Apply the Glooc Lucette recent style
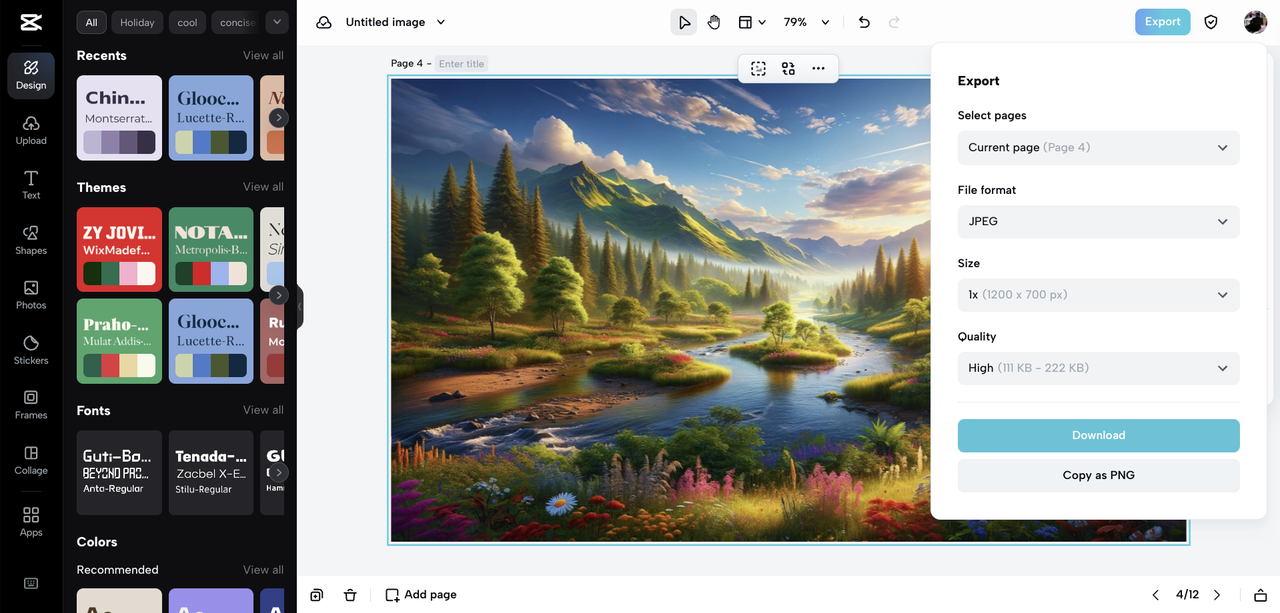Viewport: 1280px width, 613px height. tap(211, 118)
